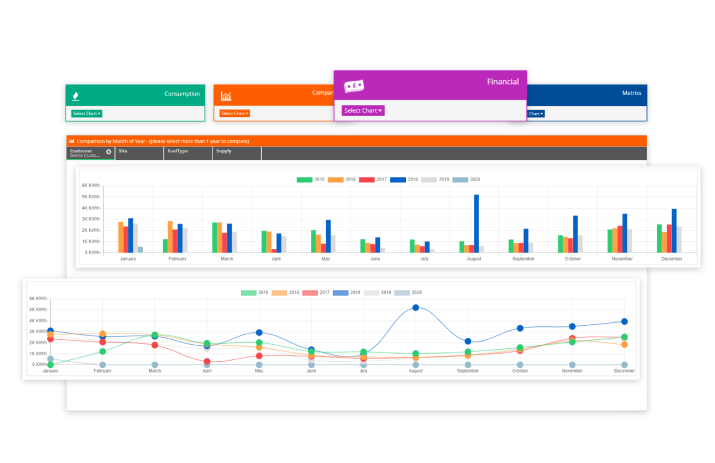
Task: Open the Select Chart dropdown under Financial
Action: point(363,110)
